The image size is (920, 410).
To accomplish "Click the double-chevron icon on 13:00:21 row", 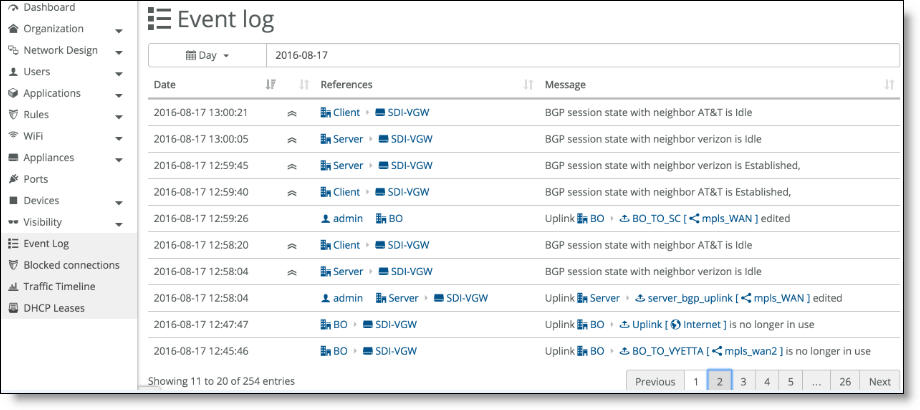I will [x=291, y=113].
